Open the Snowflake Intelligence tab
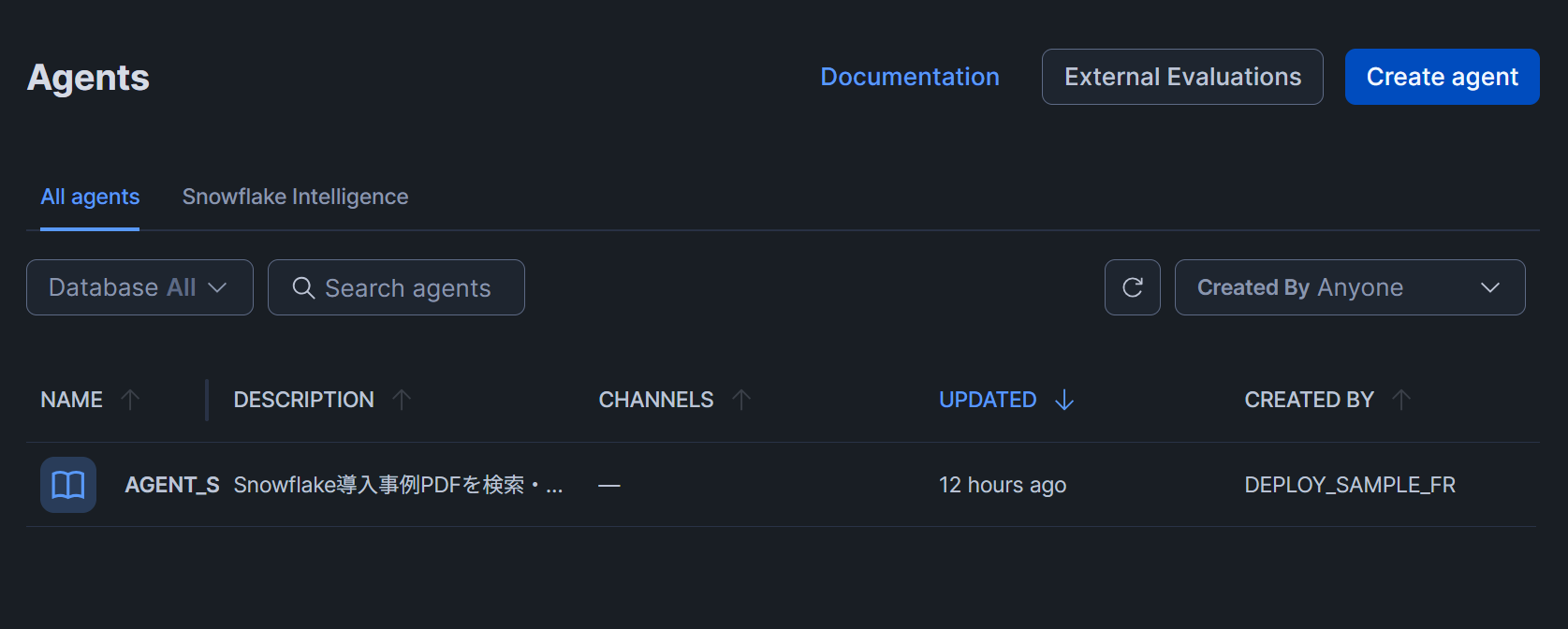This screenshot has height=629, width=1568. pos(295,197)
